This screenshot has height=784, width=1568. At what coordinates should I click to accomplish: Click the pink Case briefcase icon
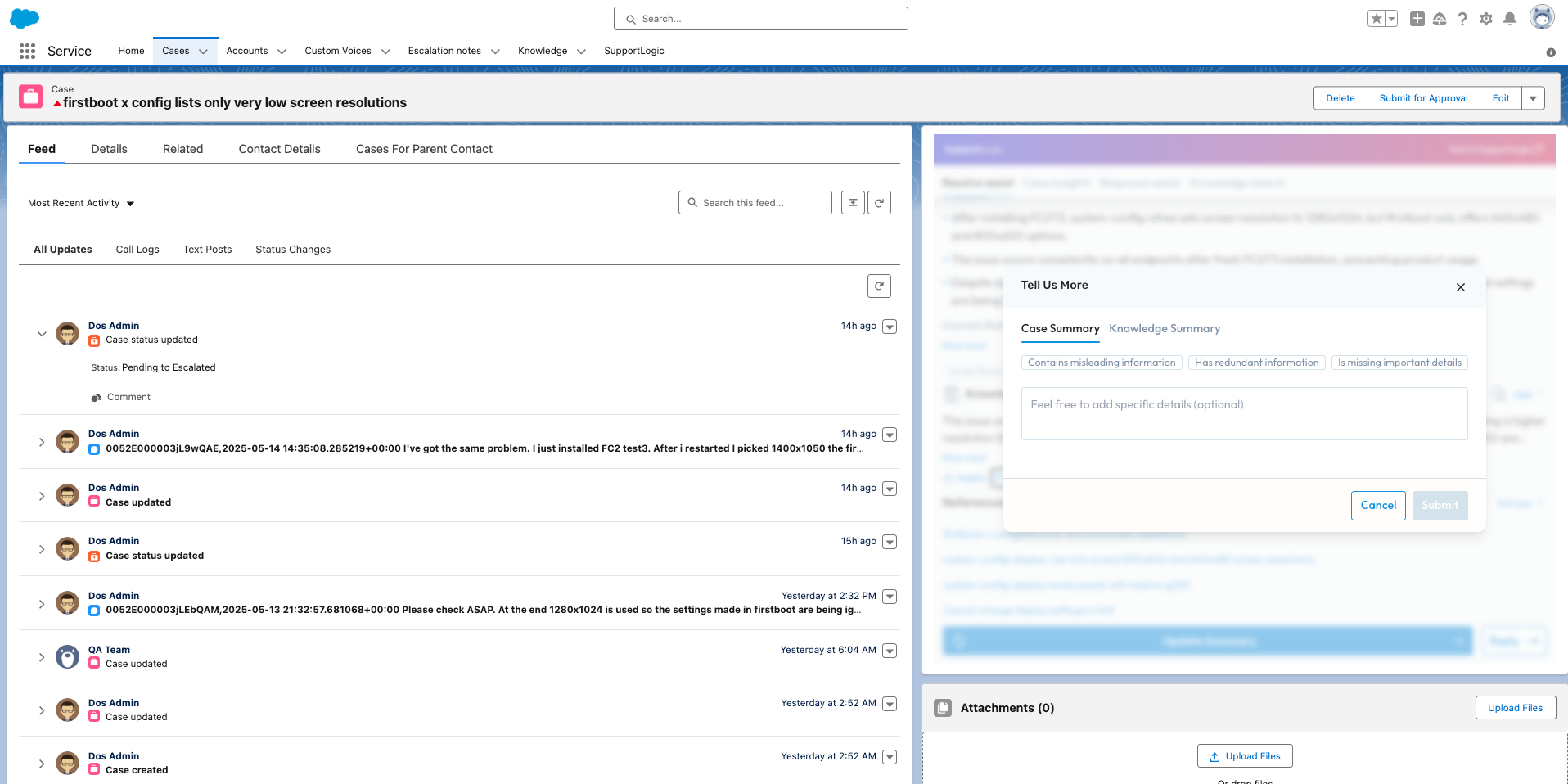pos(31,97)
